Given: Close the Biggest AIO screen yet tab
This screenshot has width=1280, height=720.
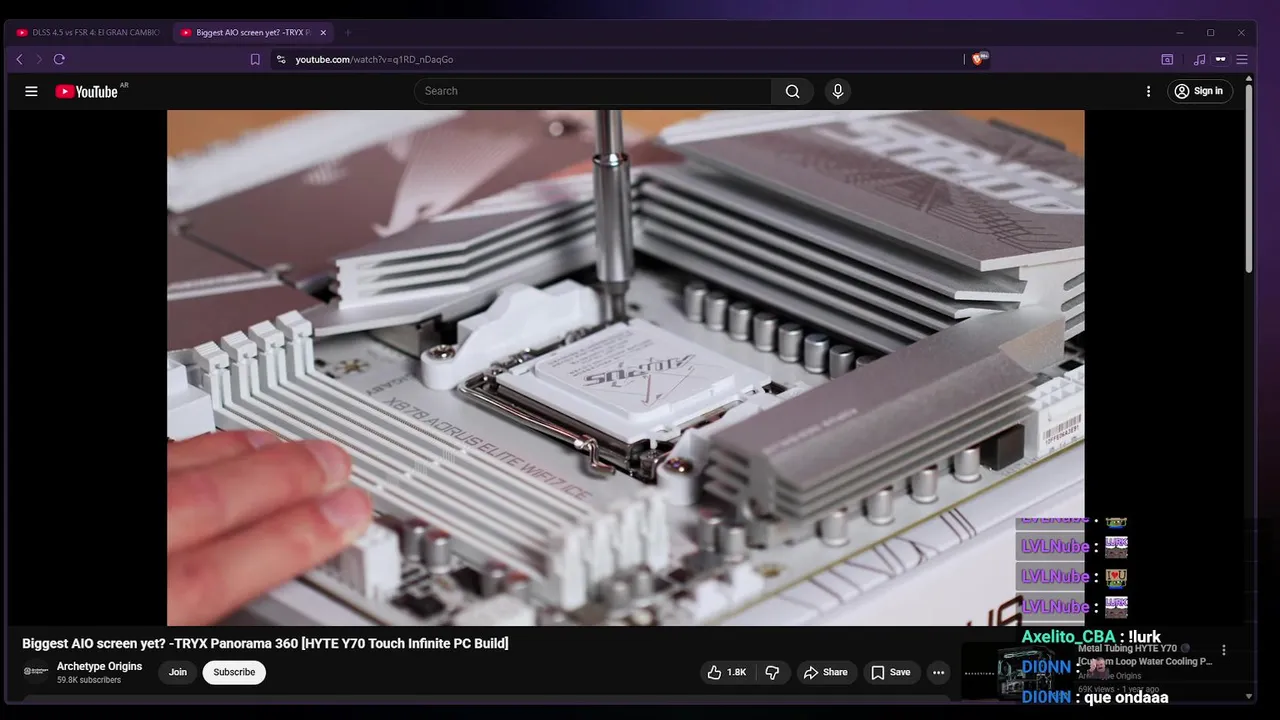Looking at the screenshot, I should 323,33.
